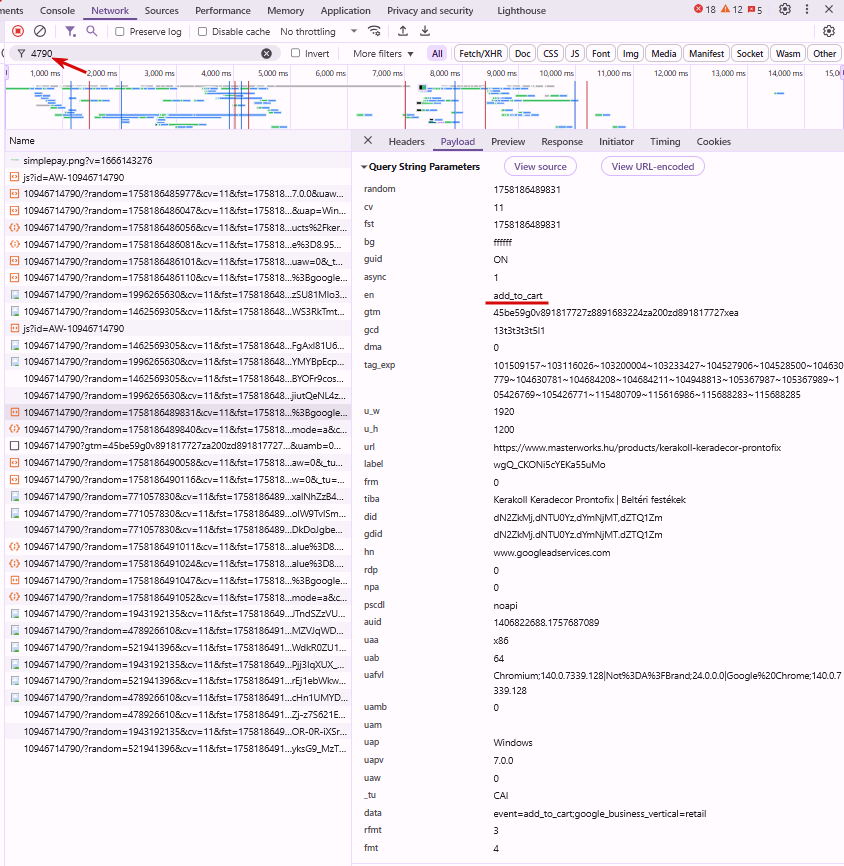
Task: Open the Lighthouse tab
Action: coord(521,10)
